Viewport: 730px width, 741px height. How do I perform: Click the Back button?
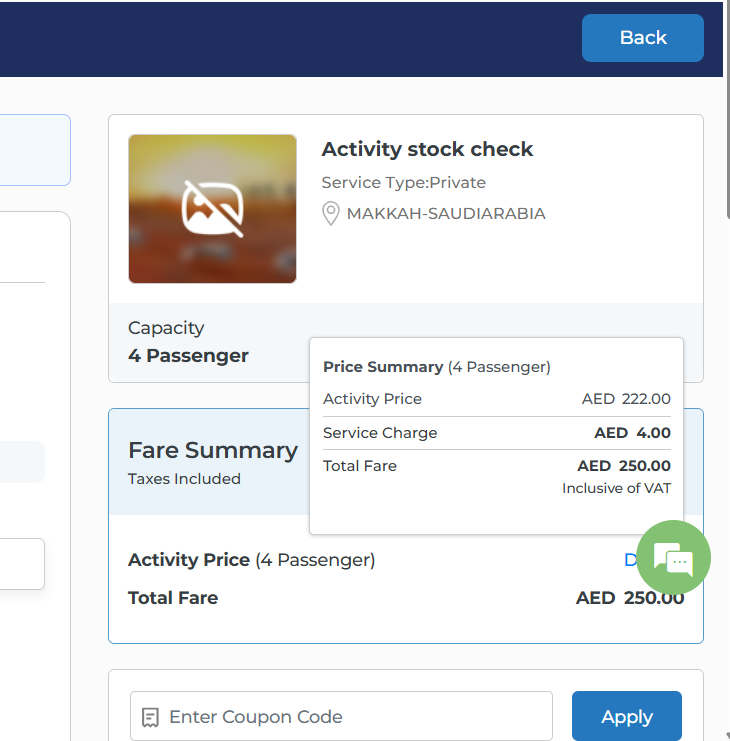point(642,38)
